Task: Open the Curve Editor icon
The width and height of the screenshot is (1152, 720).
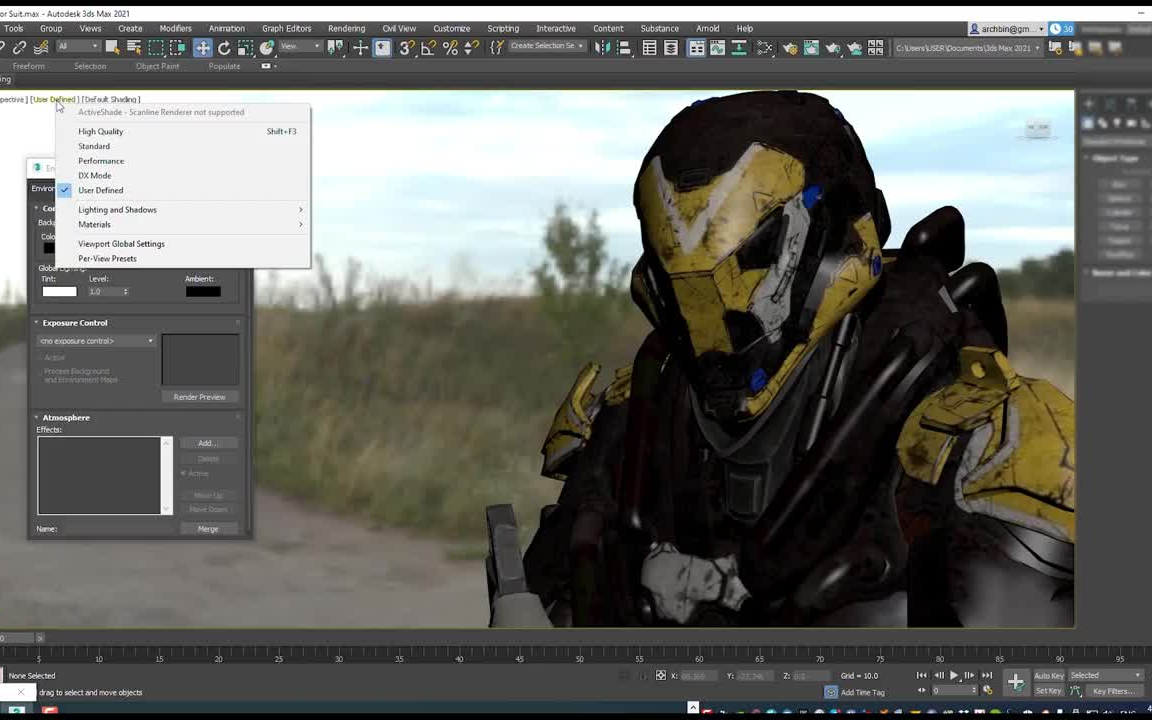Action: [716, 47]
